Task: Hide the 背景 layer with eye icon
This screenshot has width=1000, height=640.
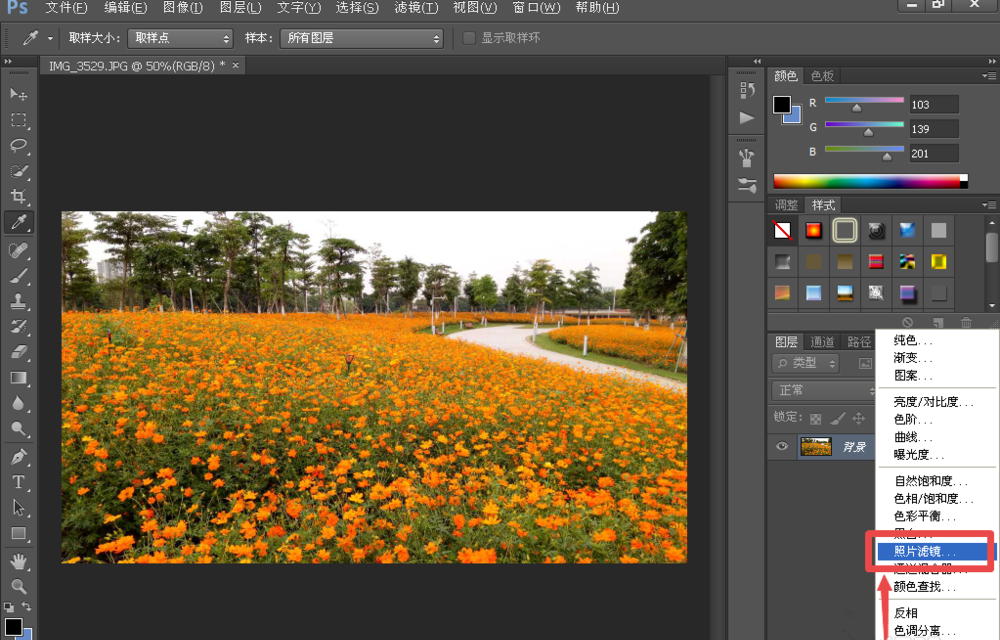Action: (782, 447)
